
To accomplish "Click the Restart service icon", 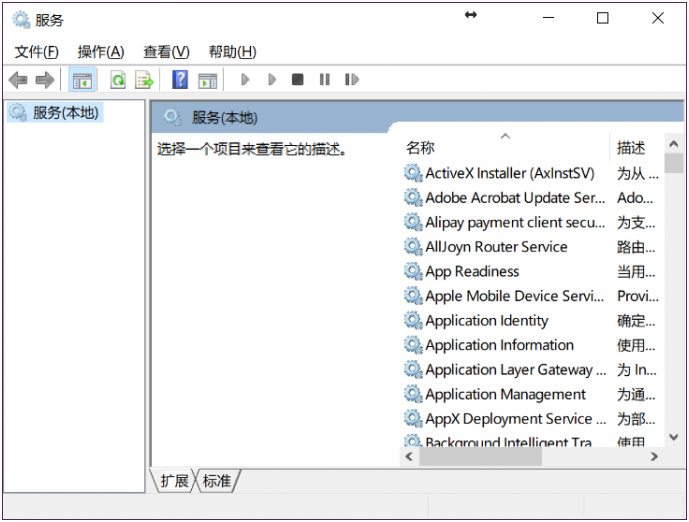I will tap(352, 80).
